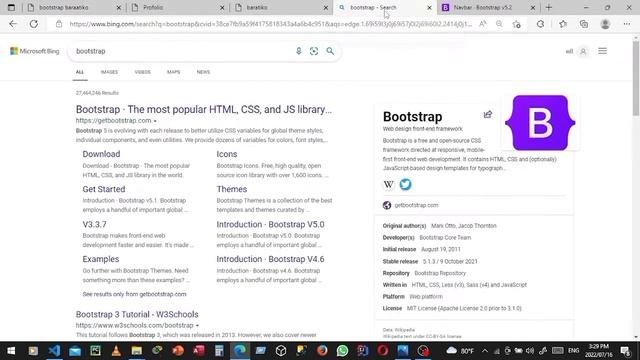Open the Bing account sign-in icon
The image size is (640, 360).
[583, 51]
